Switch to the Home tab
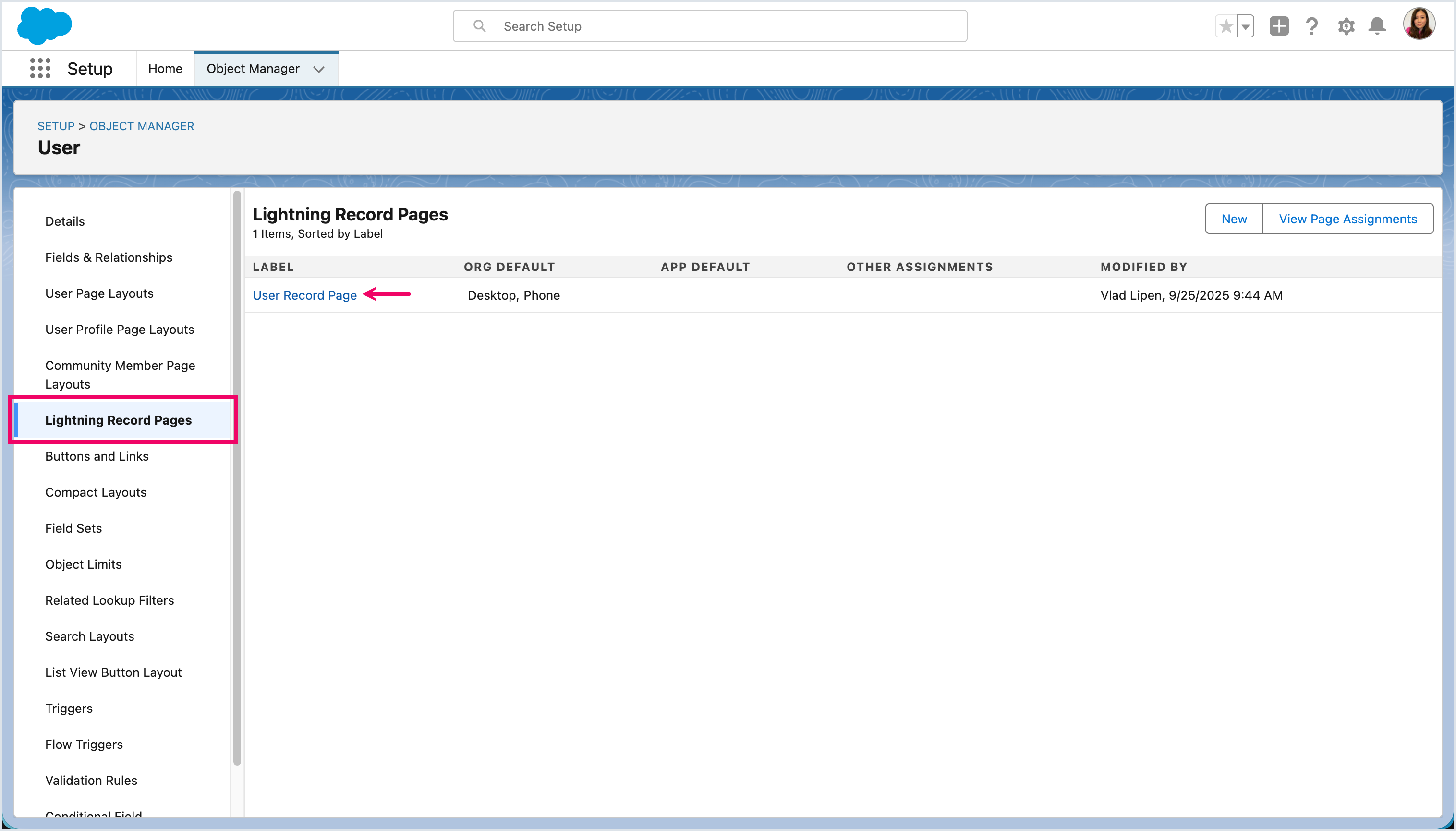This screenshot has height=831, width=1456. coord(165,69)
